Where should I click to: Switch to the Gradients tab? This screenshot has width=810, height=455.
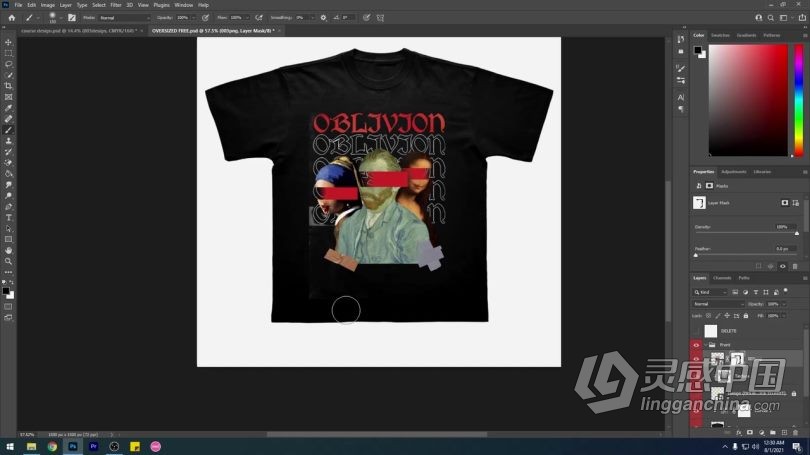(x=746, y=35)
